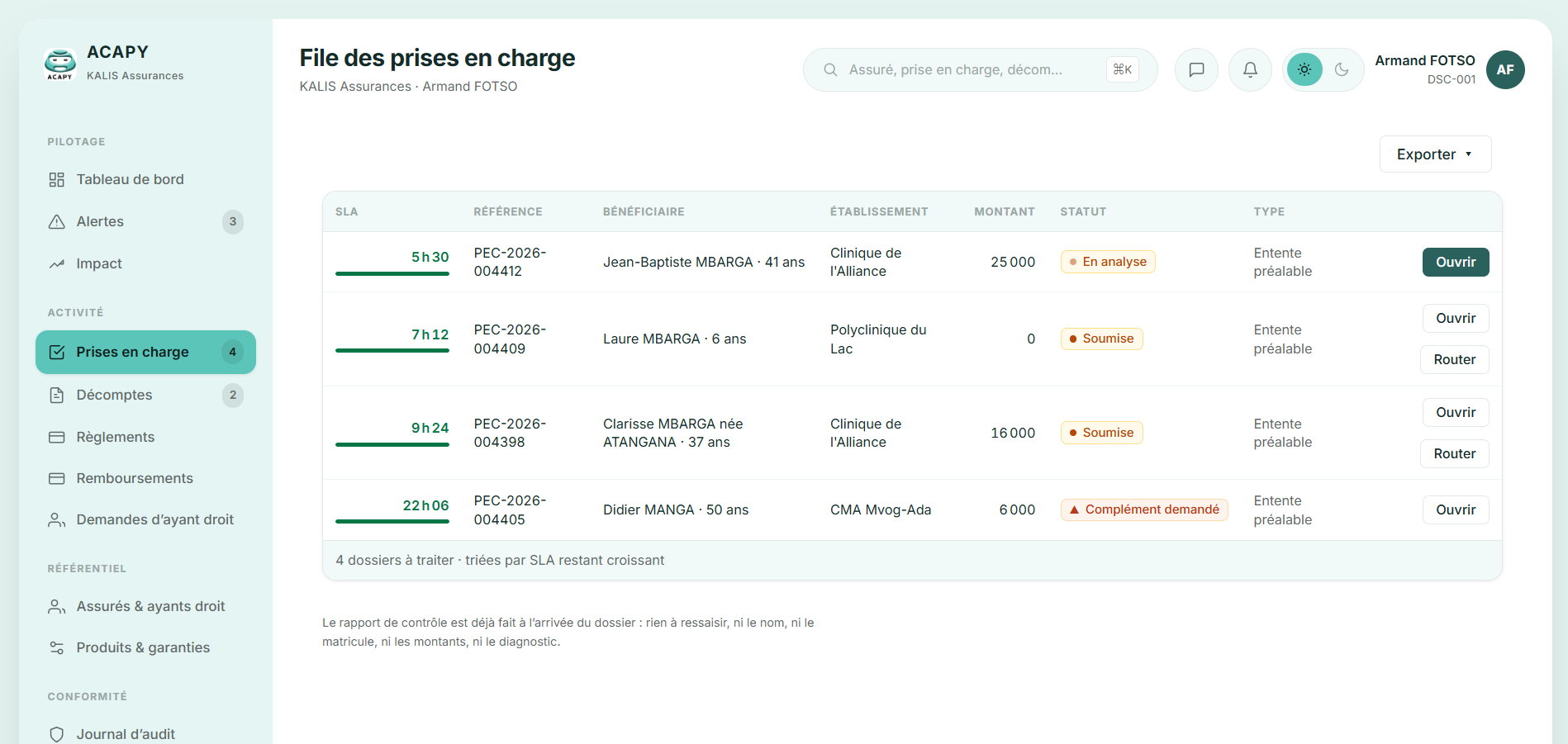Click the Complément demandé warning triangle
The image size is (1568, 744).
(1074, 509)
